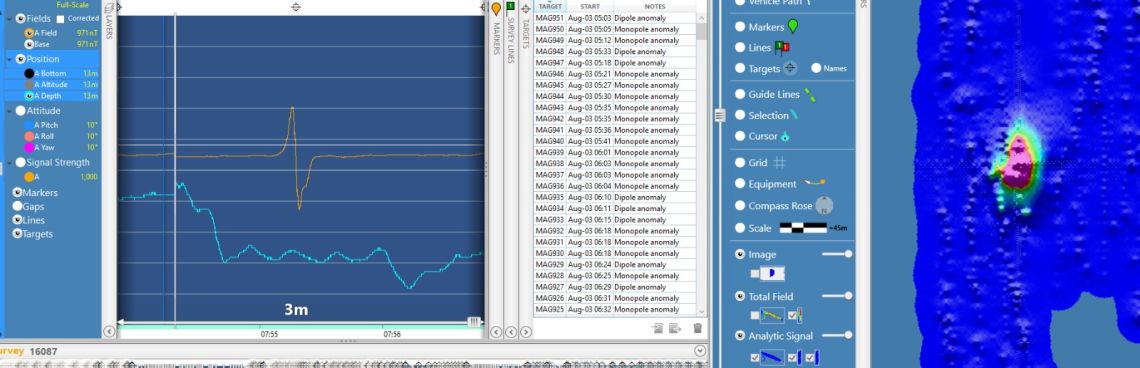Collapse the Targets side panel arrow
The width and height of the screenshot is (1140, 368).
pyautogui.click(x=525, y=332)
